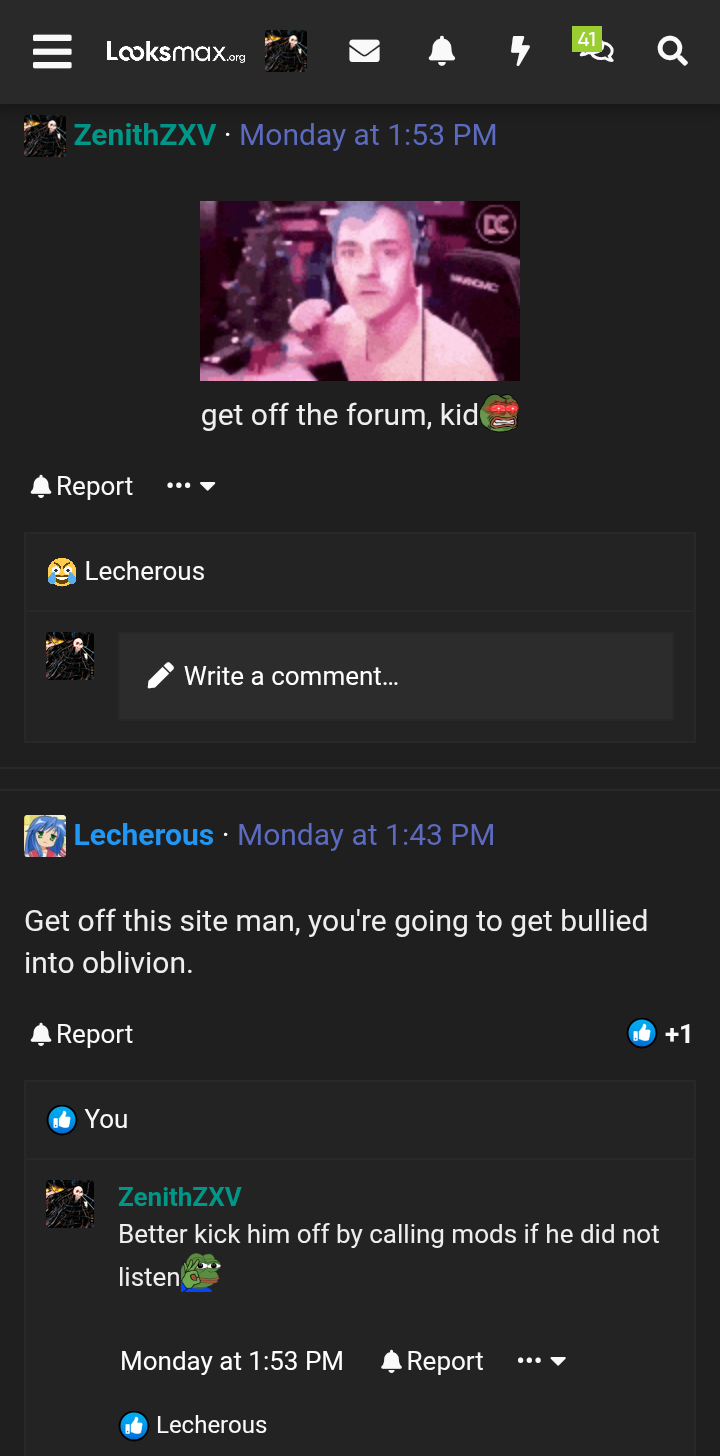Screen dimensions: 720x1456
Task: Report Lecherous's post
Action: click(81, 1034)
